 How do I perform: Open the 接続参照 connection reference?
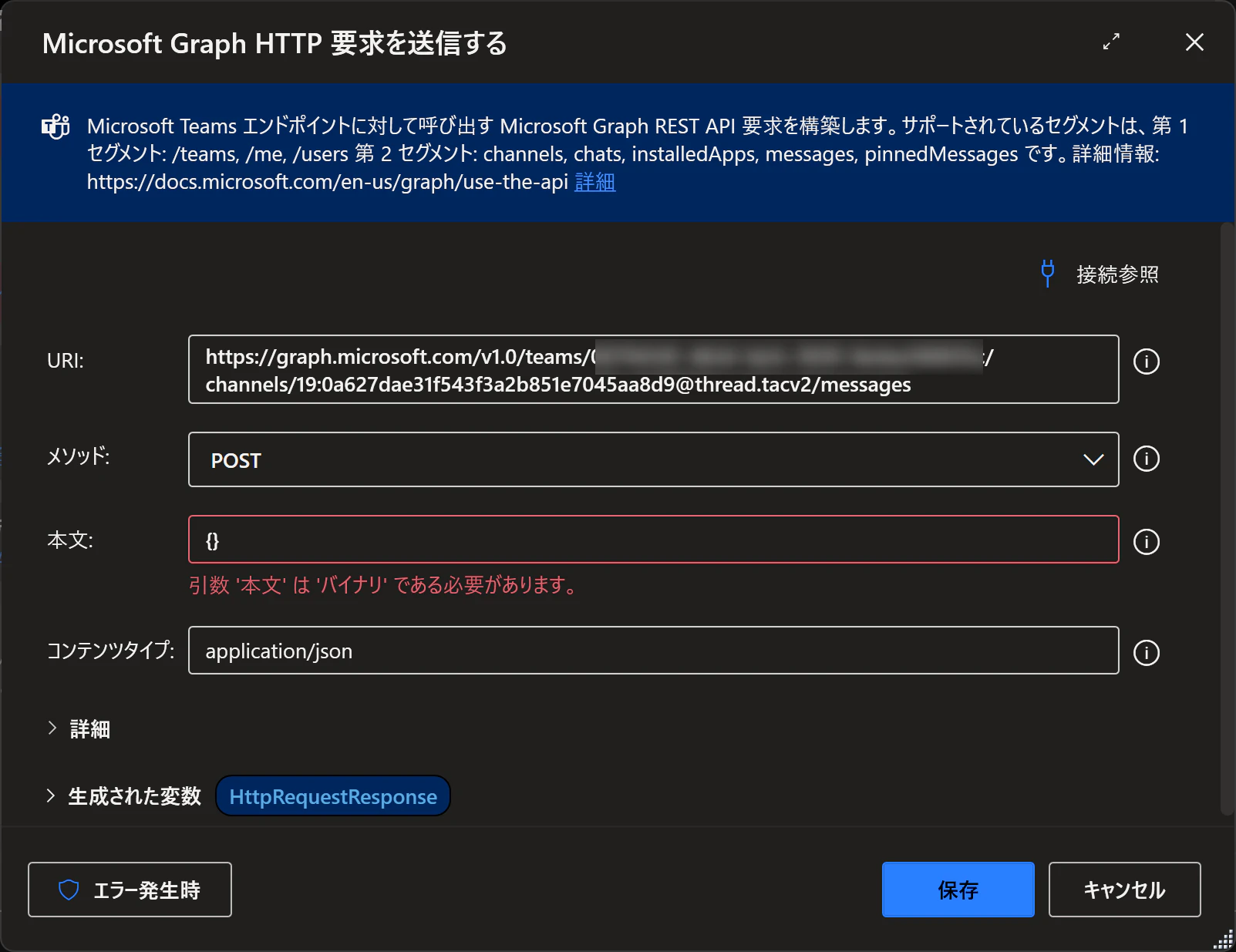(1117, 274)
